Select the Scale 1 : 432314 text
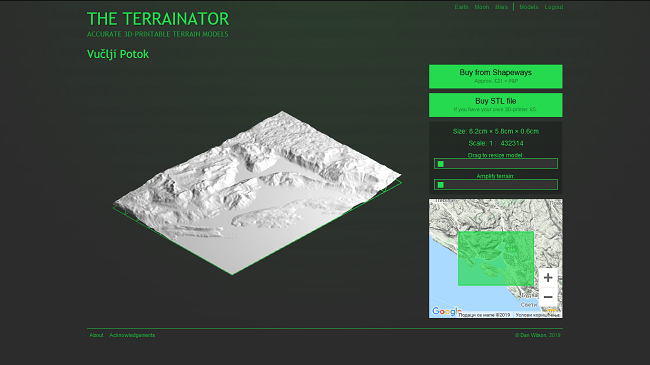650x365 pixels. tap(495, 144)
